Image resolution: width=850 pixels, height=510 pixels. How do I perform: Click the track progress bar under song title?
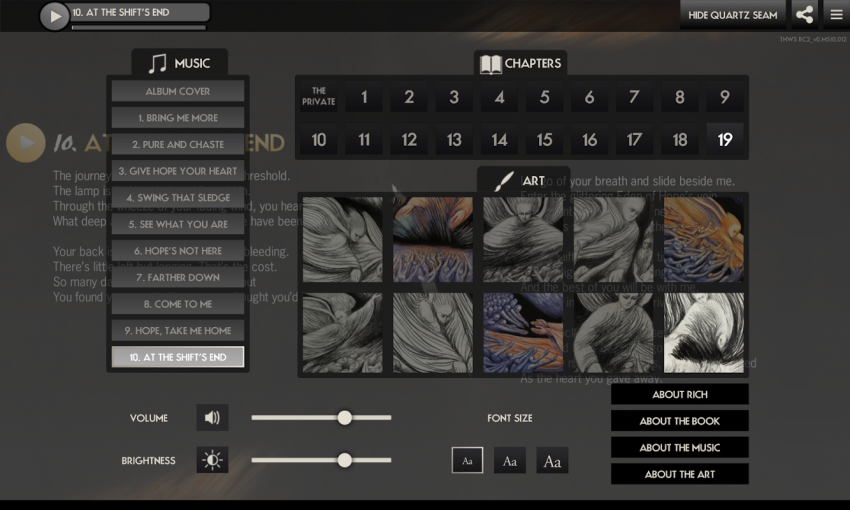pos(139,27)
